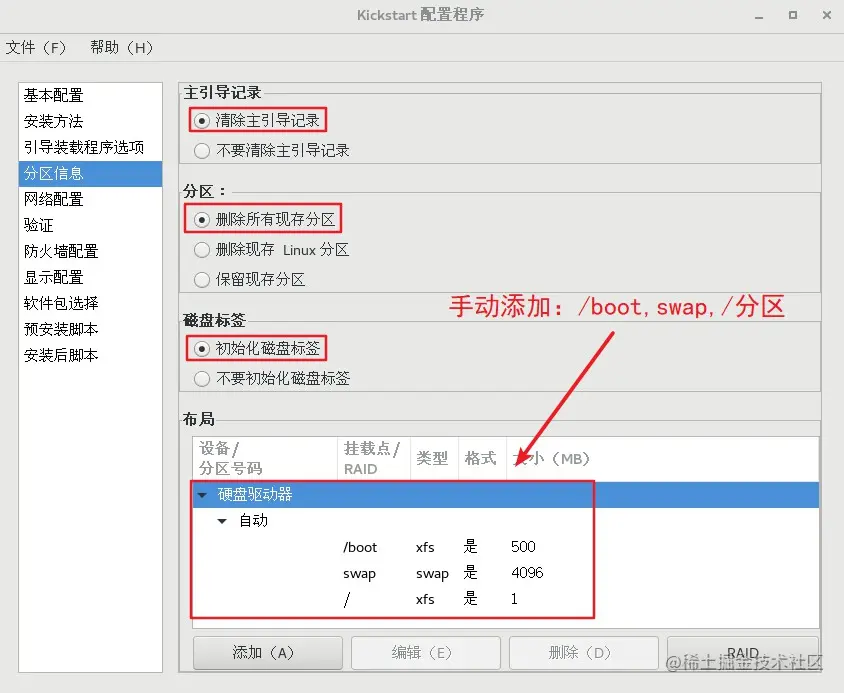Image resolution: width=844 pixels, height=693 pixels.
Task: Click the 500 size value
Action: click(x=523, y=547)
